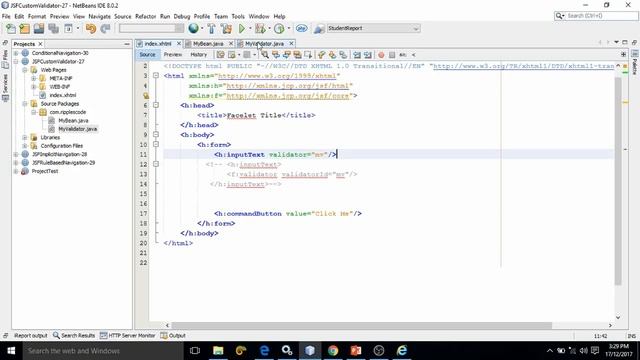Screen dimensions: 640x360
Task: Collapse code fold at line 3 html tag
Action: [x=156, y=76]
